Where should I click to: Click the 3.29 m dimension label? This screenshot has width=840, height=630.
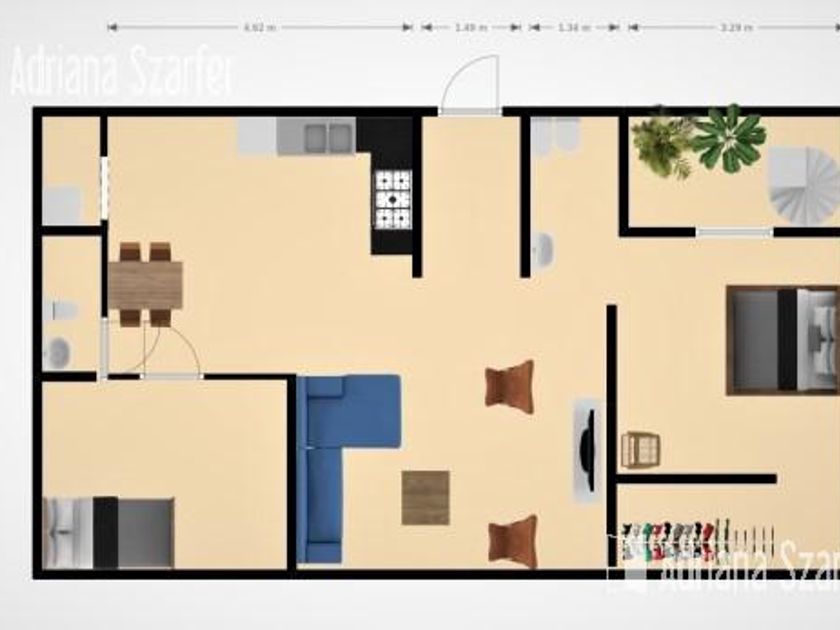tap(736, 28)
